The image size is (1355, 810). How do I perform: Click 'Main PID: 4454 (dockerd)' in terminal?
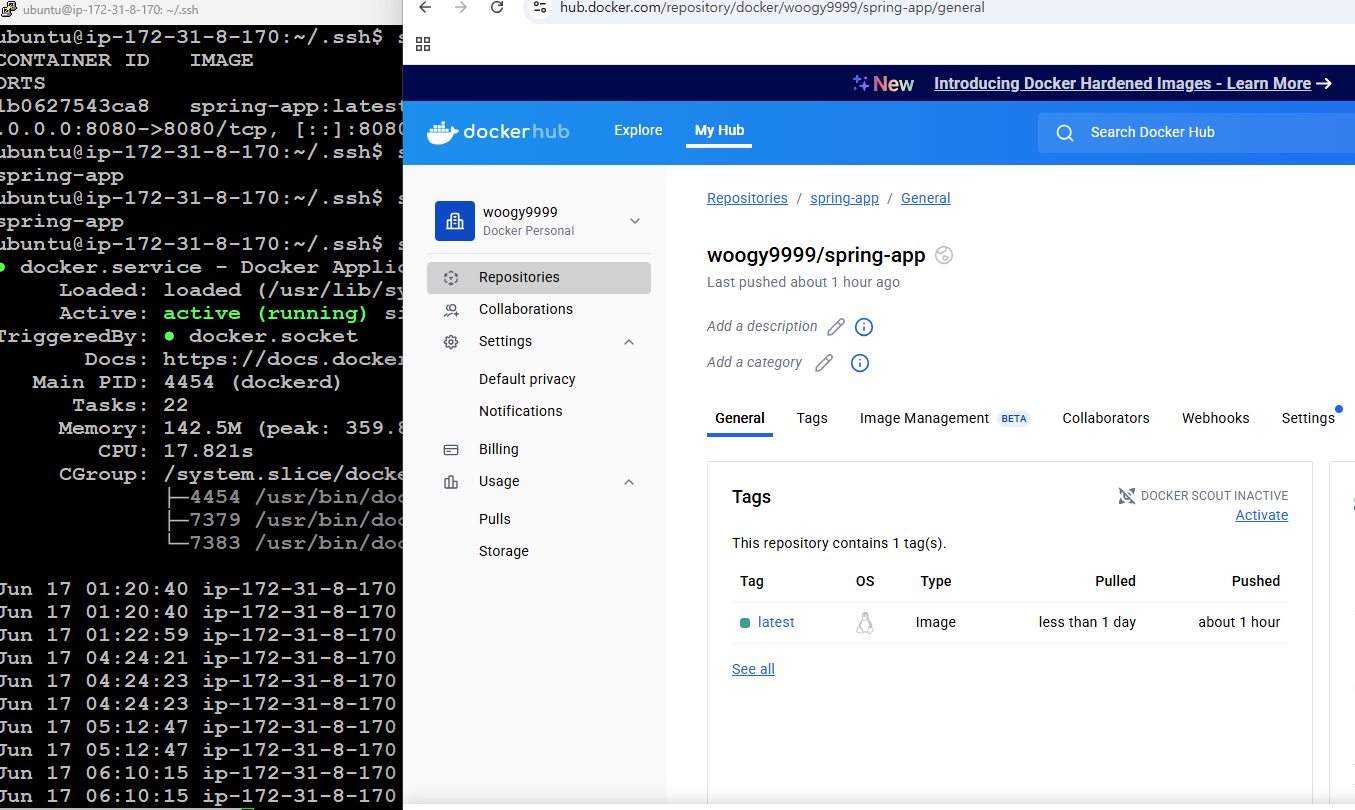click(187, 382)
